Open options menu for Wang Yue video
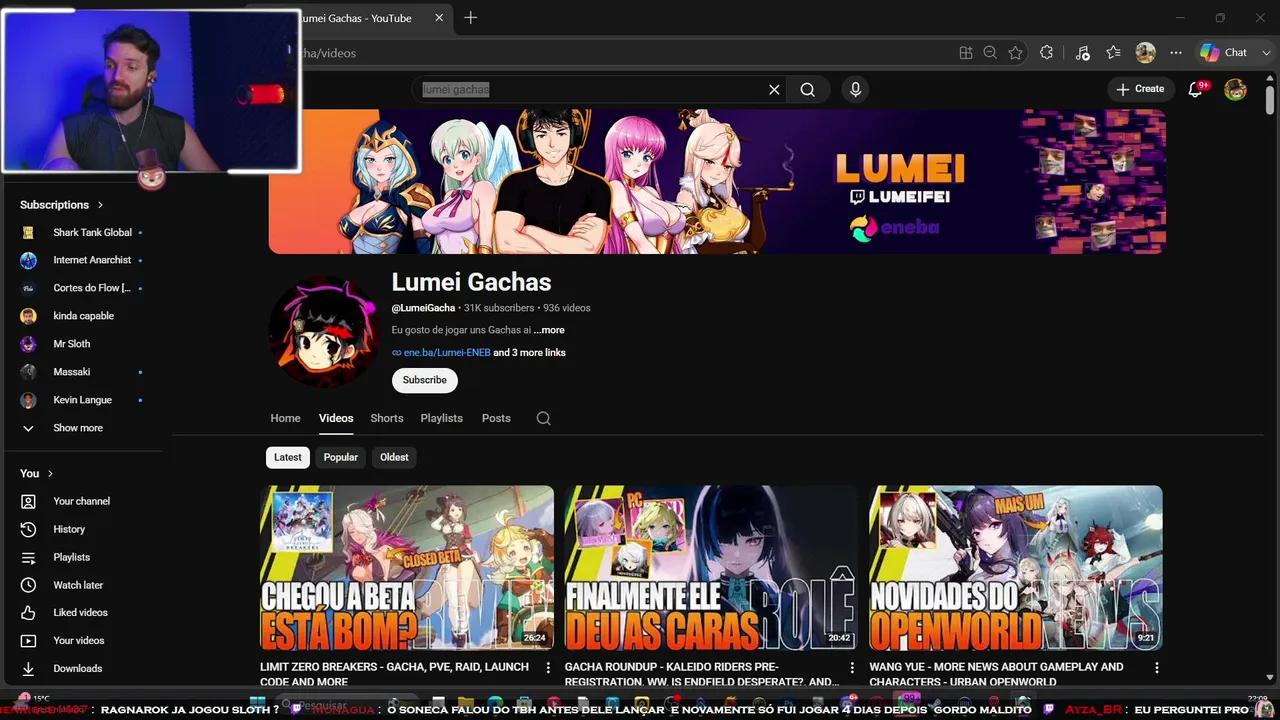The height and width of the screenshot is (720, 1280). coord(1157,667)
